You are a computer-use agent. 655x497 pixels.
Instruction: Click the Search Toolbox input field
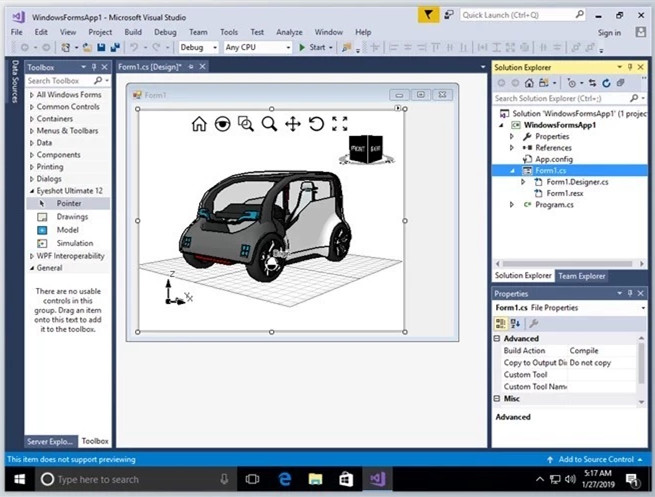pyautogui.click(x=60, y=81)
